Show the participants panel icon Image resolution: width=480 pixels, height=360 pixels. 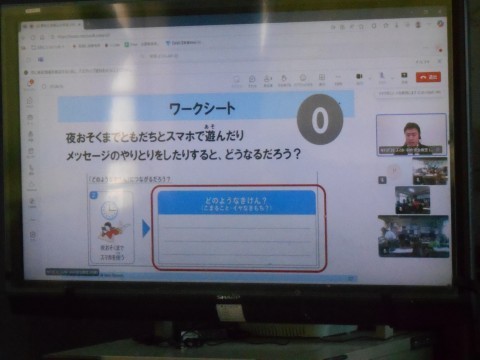(268, 79)
